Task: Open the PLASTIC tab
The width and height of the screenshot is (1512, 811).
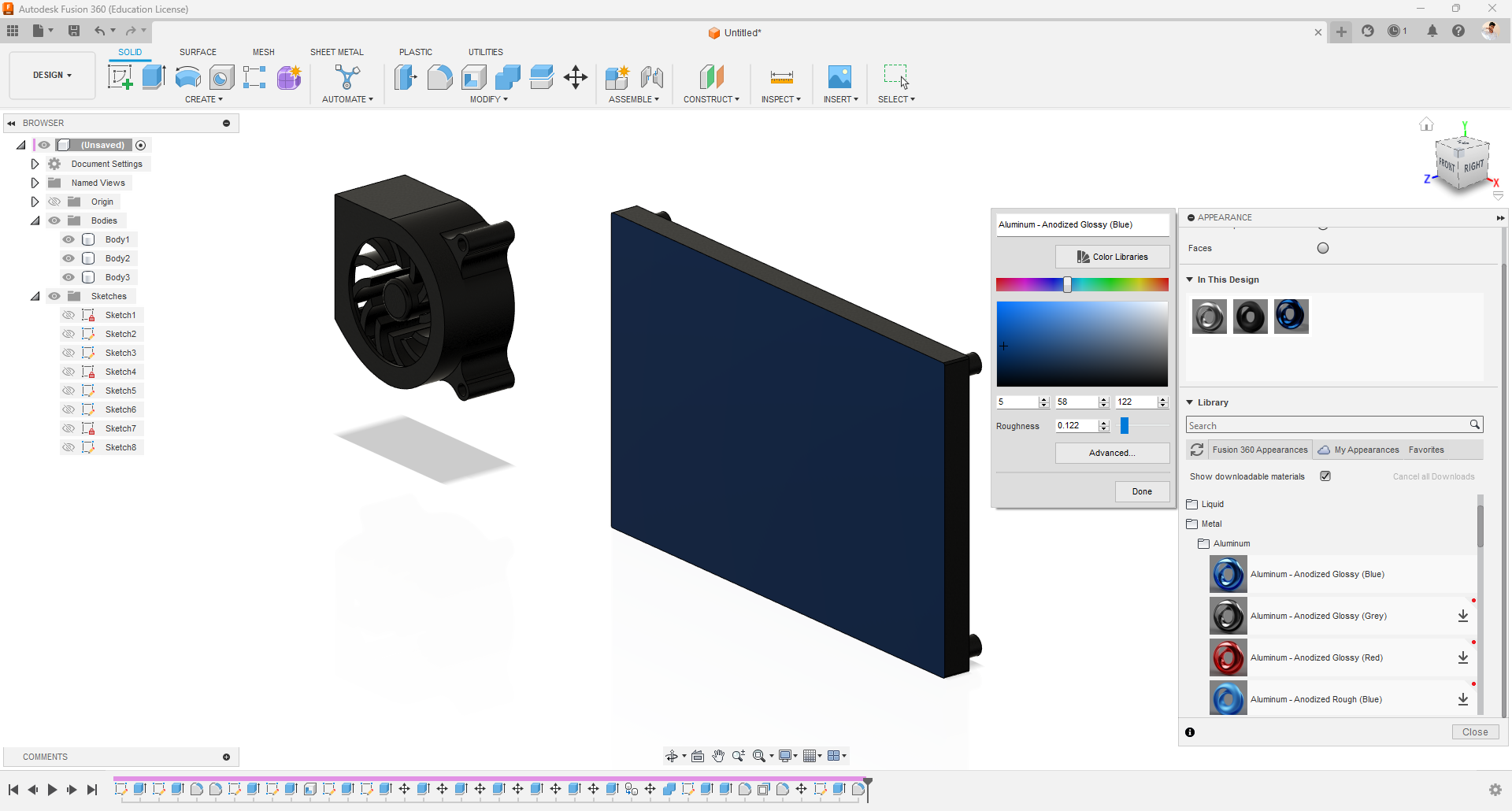Action: tap(416, 52)
